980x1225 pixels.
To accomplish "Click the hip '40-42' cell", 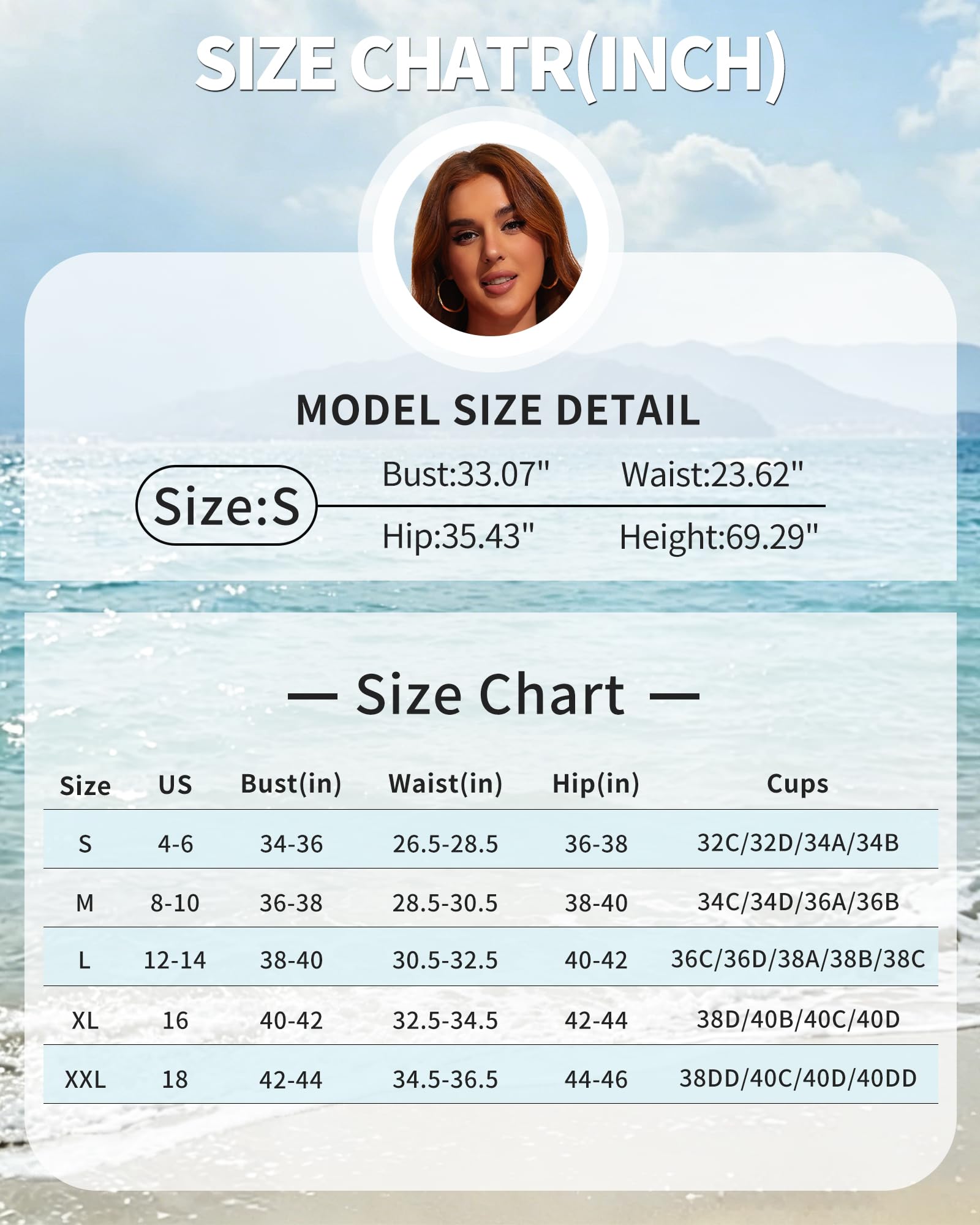I will coord(596,960).
